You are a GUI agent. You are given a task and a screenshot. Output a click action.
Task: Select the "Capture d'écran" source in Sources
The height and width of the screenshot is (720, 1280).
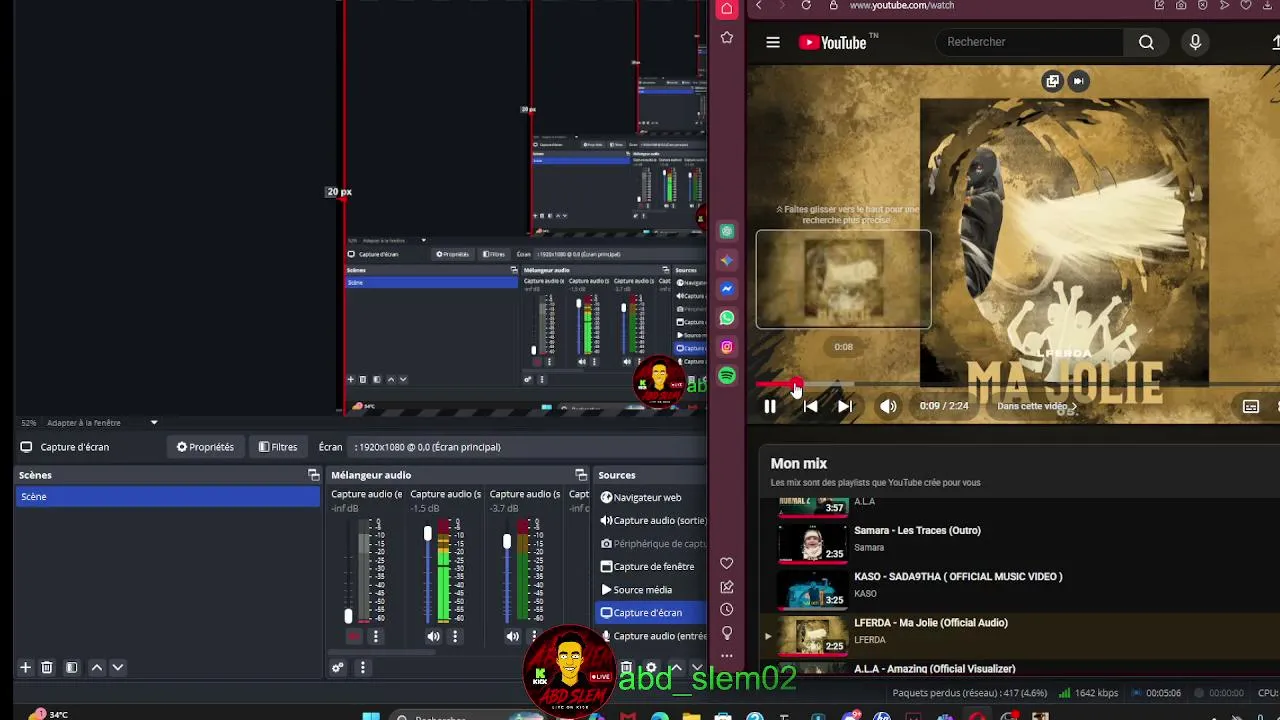click(652, 613)
